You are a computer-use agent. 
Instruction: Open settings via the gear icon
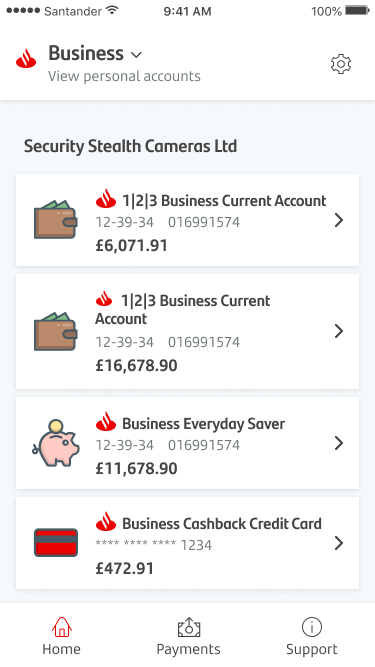point(341,64)
